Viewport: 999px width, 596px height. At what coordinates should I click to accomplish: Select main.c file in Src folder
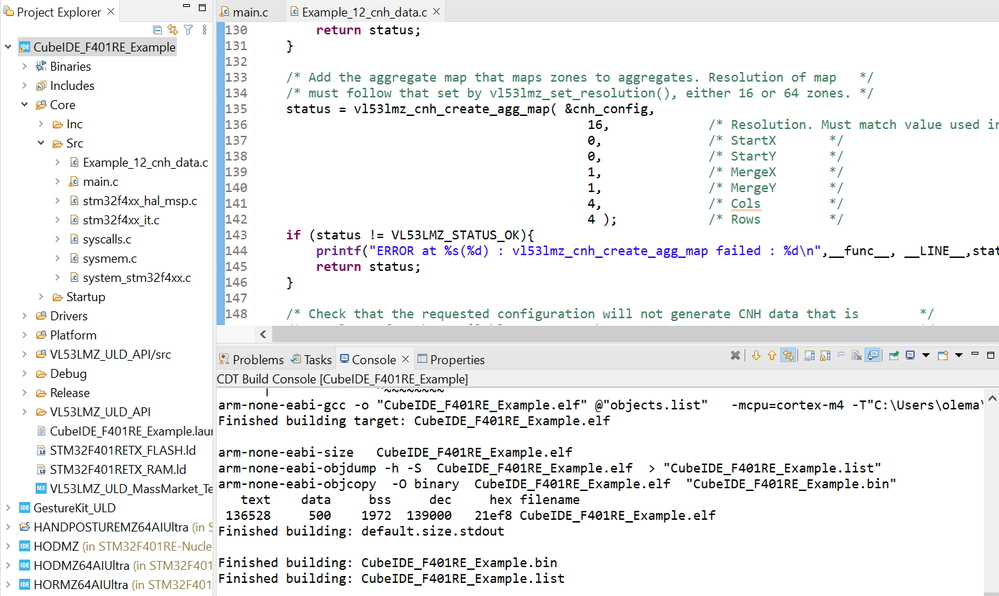tap(100, 182)
